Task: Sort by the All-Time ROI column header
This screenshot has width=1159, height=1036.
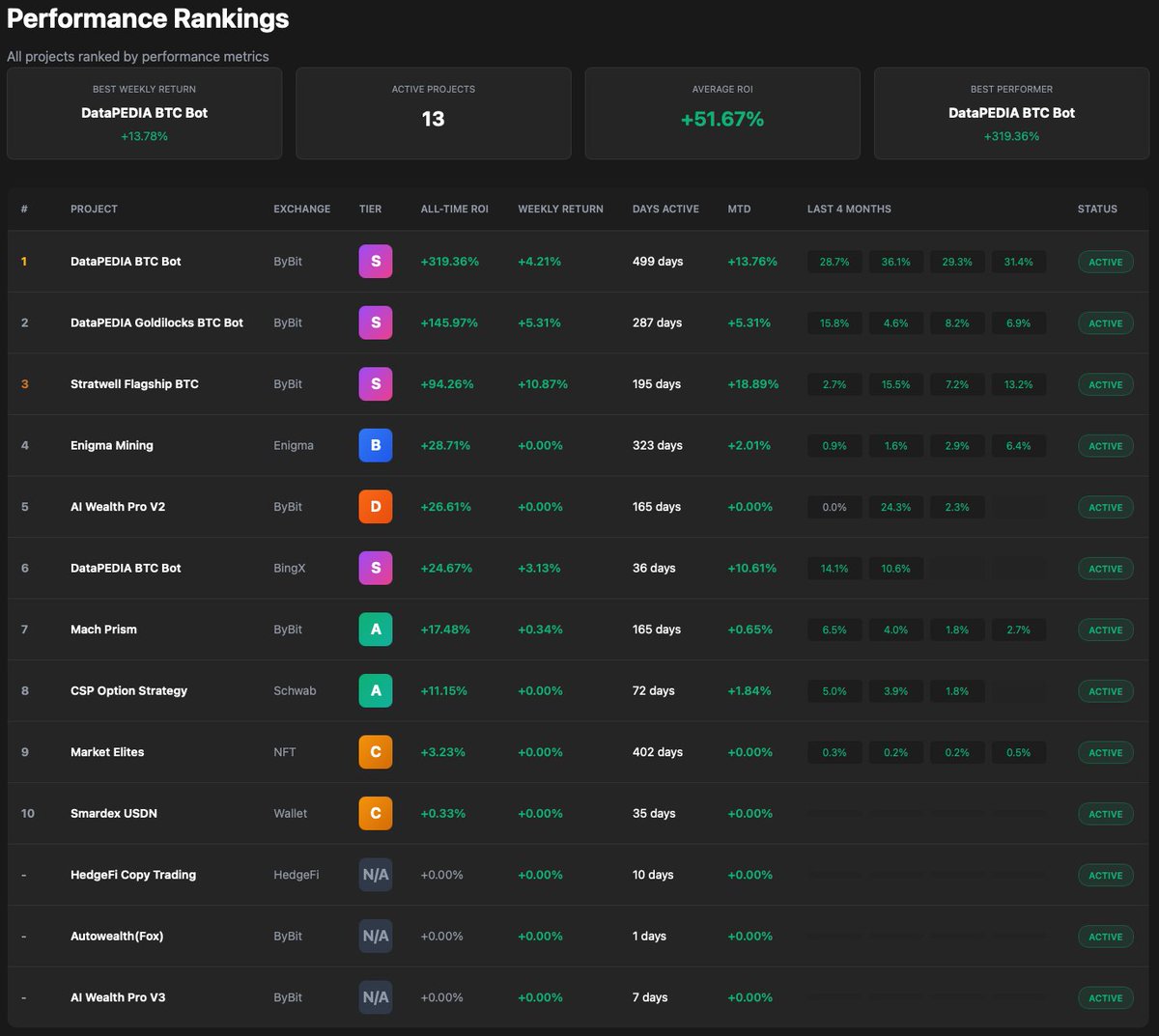Action: click(x=455, y=209)
